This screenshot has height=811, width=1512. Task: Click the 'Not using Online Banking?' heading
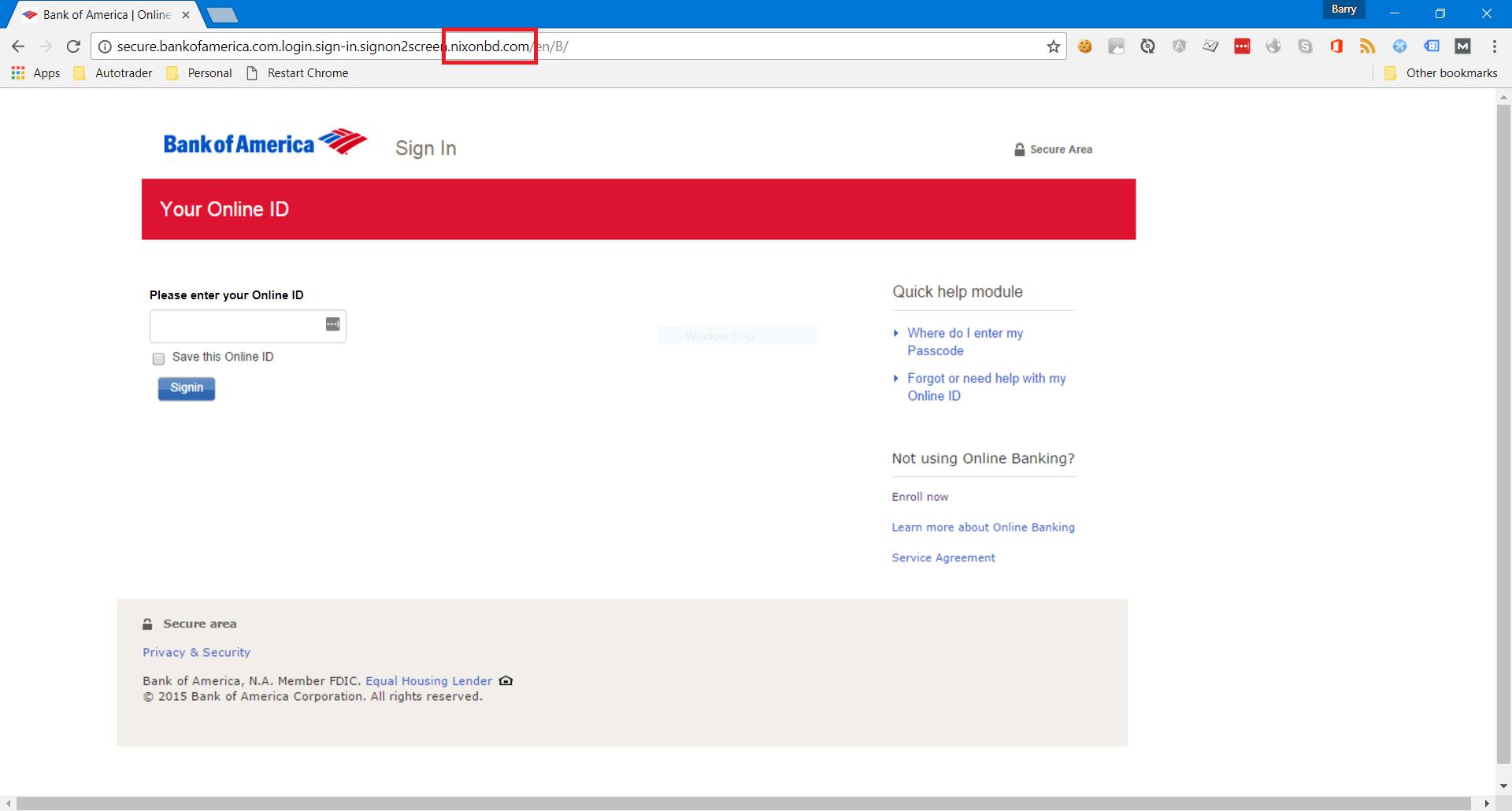pyautogui.click(x=983, y=458)
